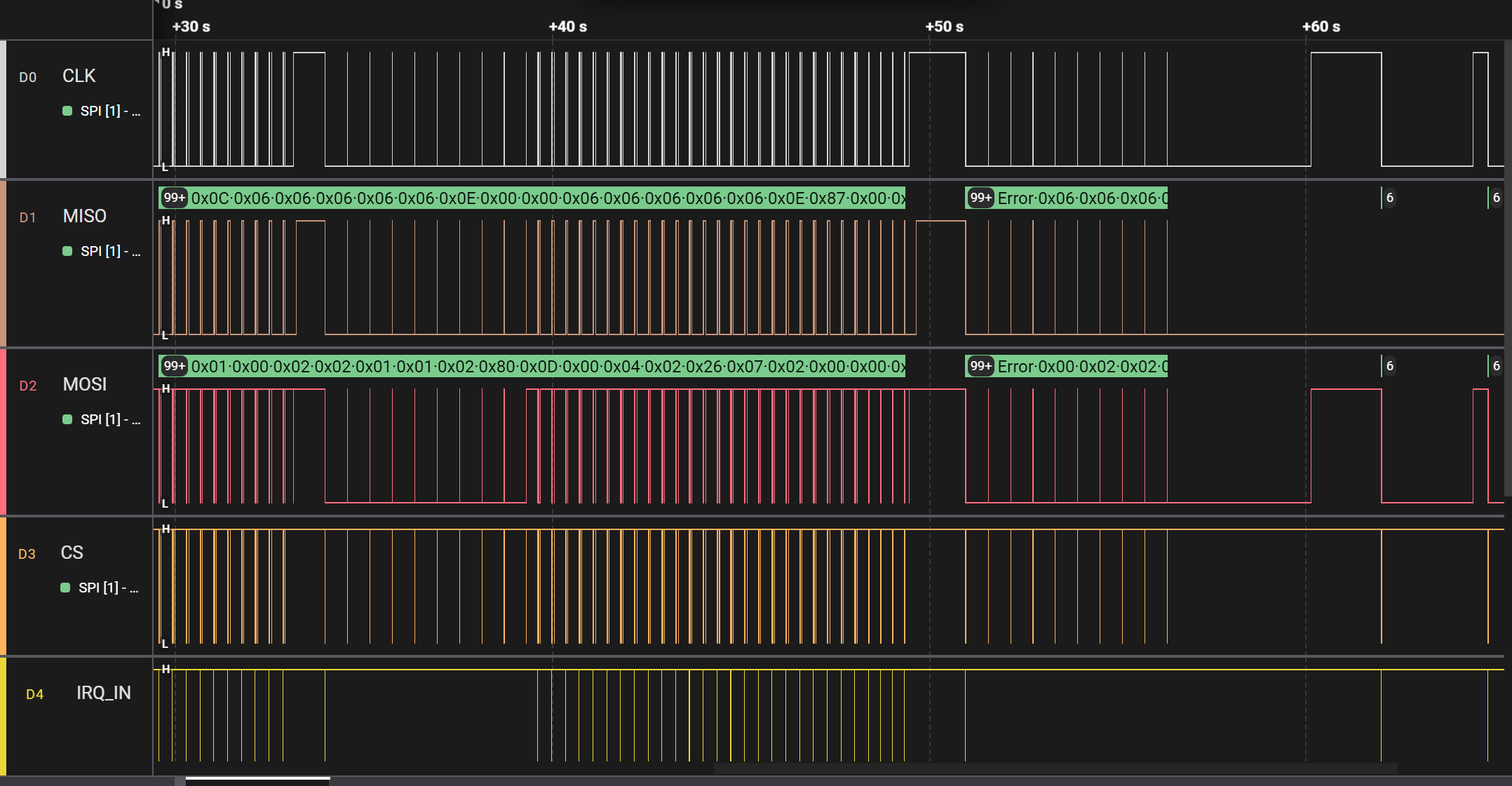Viewport: 1512px width, 786px height.
Task: Click the green SPI analyzer dot under MISO
Action: [x=67, y=251]
